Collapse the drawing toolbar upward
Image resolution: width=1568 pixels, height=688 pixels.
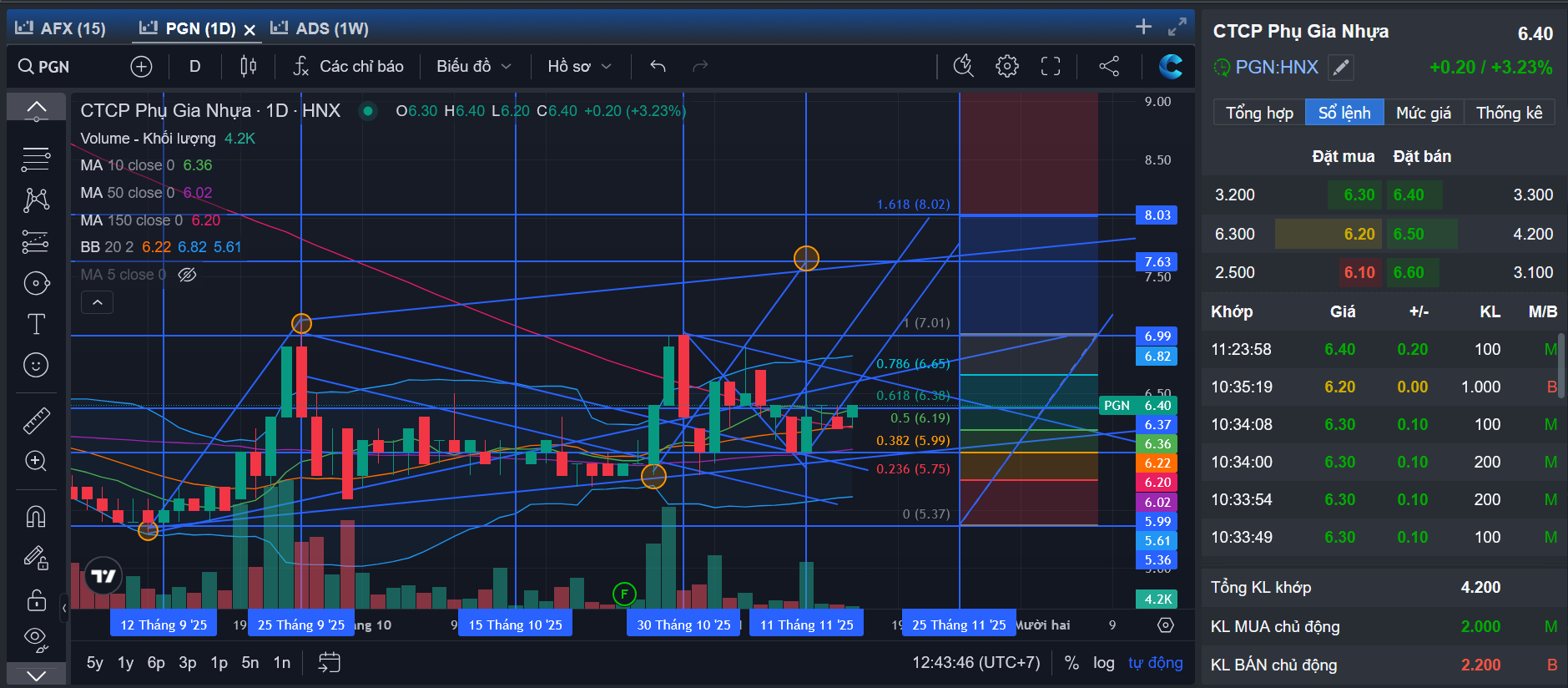click(36, 109)
